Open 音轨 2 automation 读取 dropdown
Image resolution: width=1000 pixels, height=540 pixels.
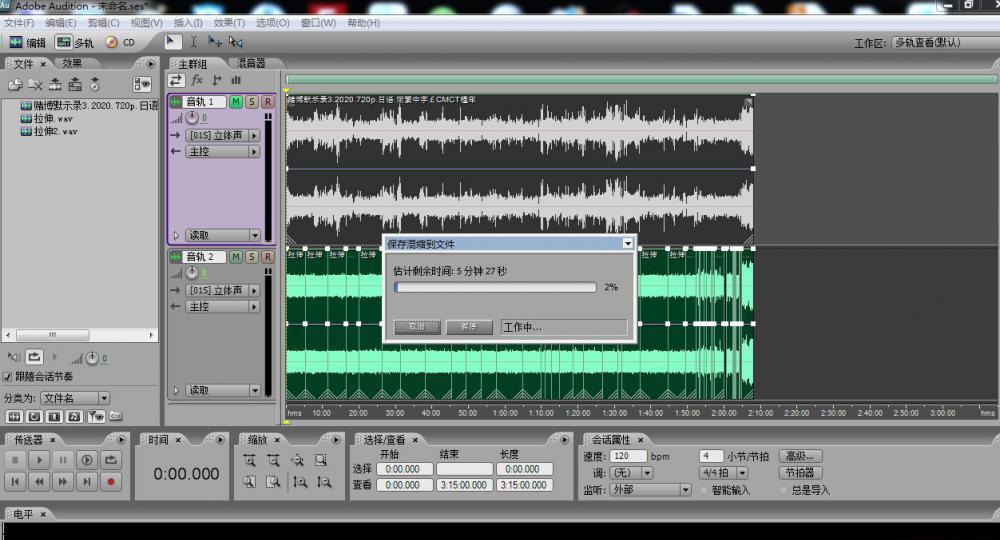[x=223, y=390]
